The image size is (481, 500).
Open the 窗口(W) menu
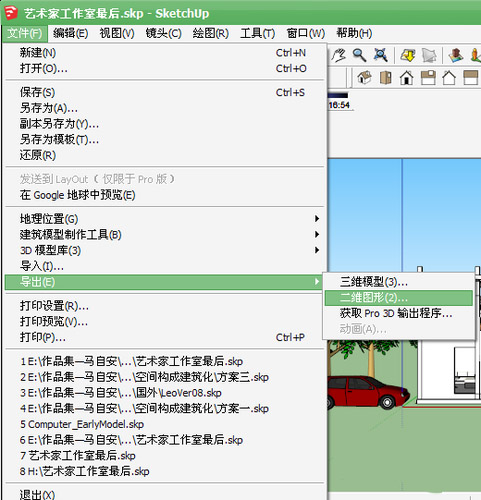[306, 33]
